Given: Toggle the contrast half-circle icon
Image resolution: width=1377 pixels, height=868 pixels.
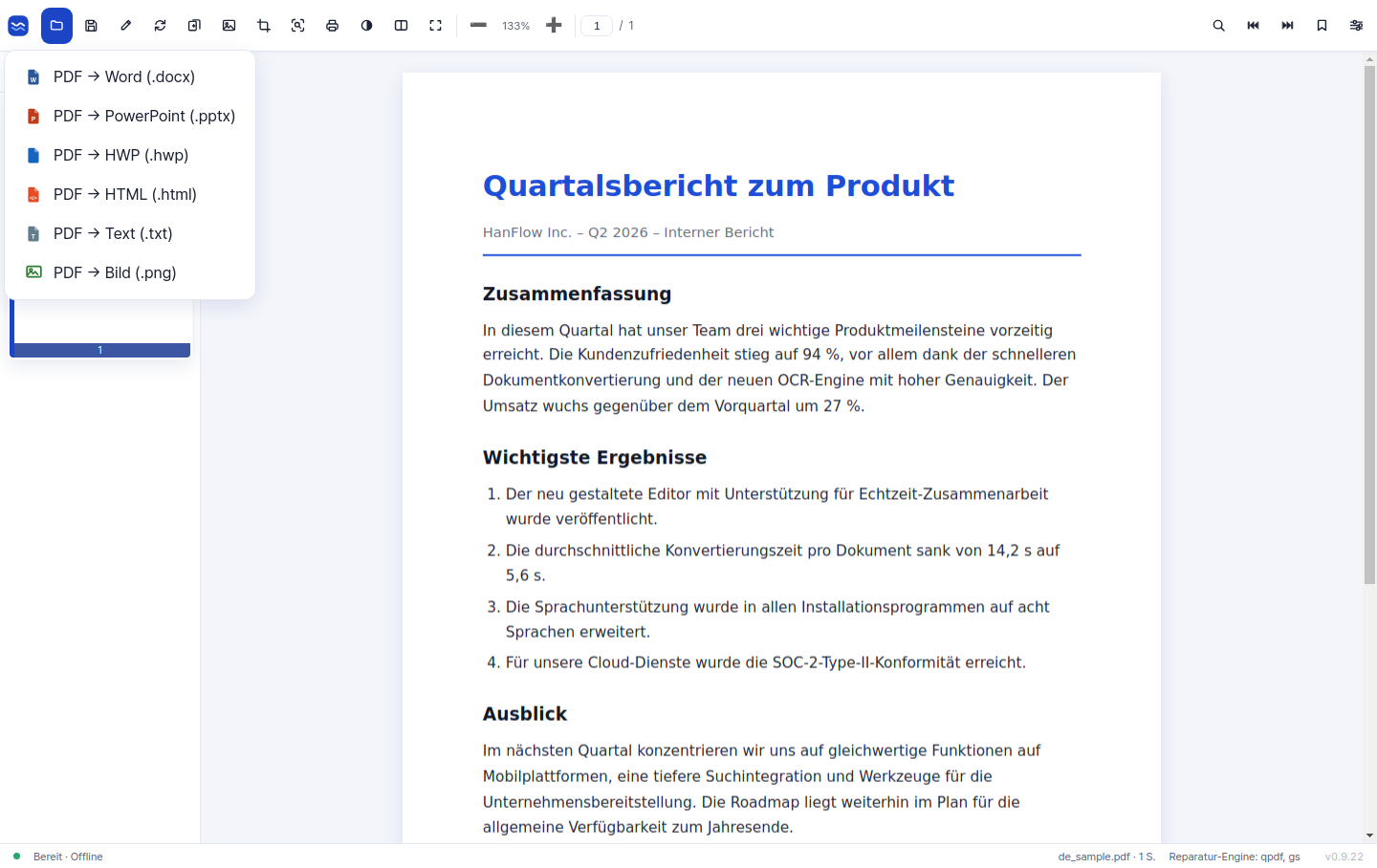Looking at the screenshot, I should point(366,26).
